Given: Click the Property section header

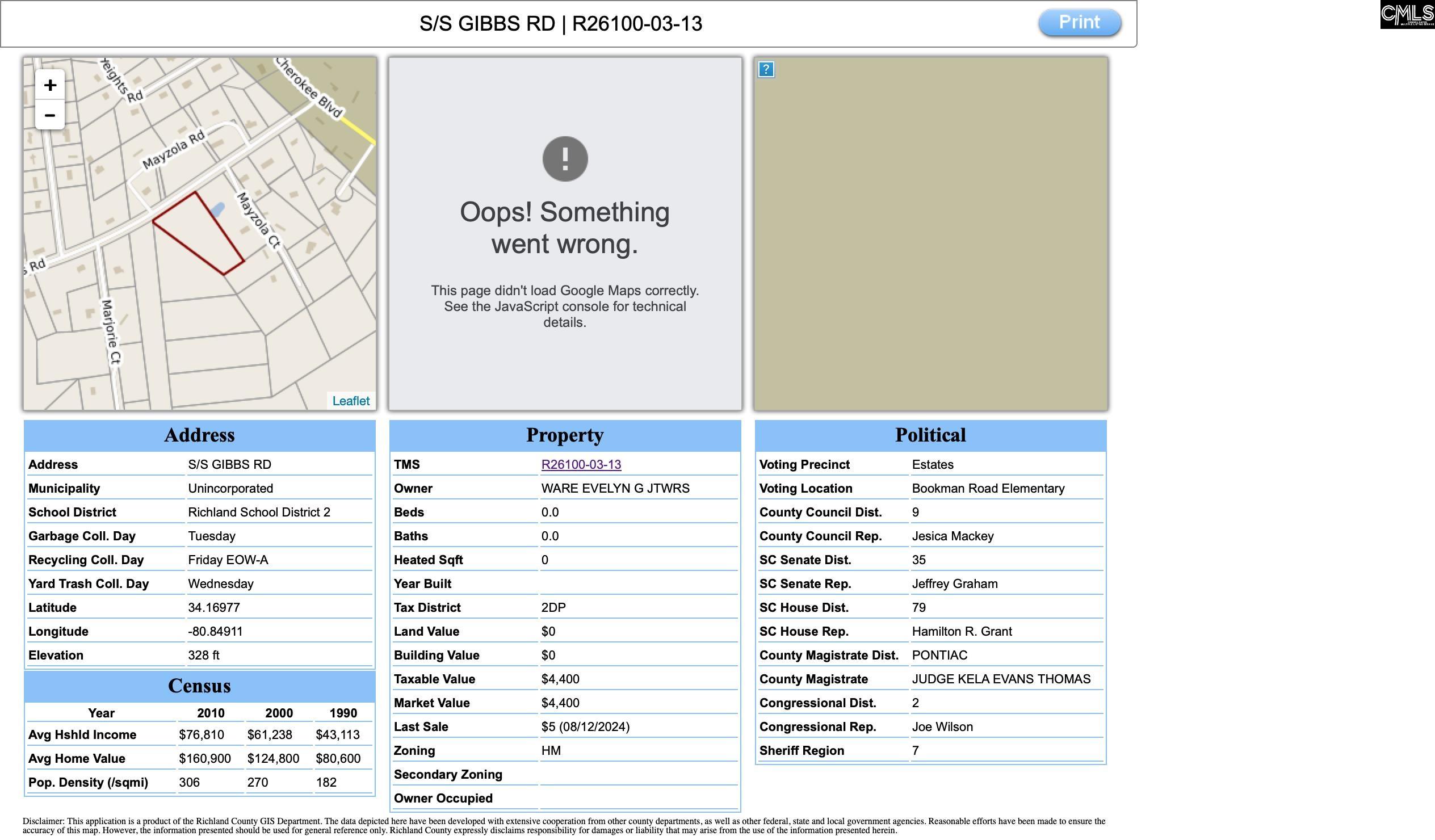Looking at the screenshot, I should point(565,436).
